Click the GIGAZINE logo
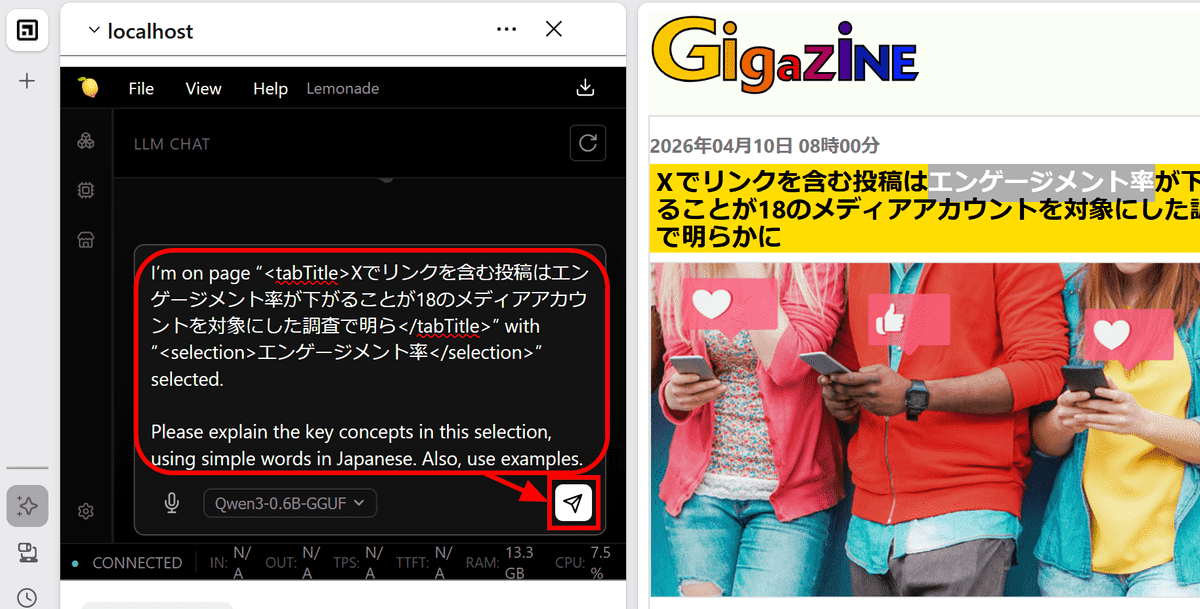 tap(785, 53)
